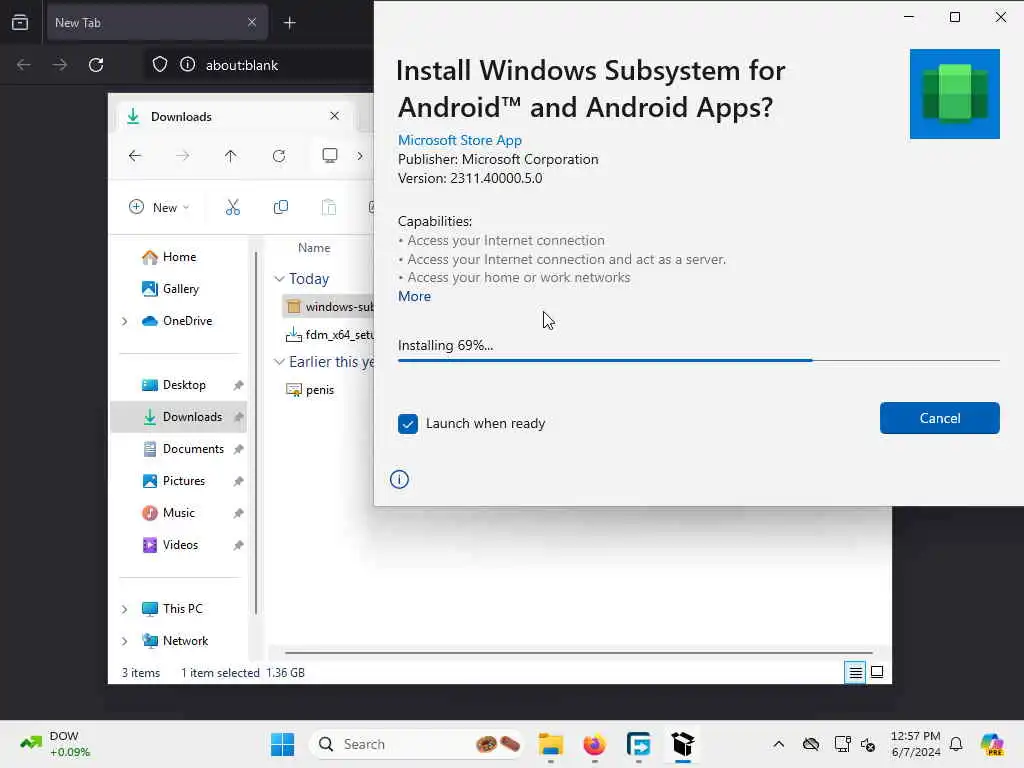The width and height of the screenshot is (1024, 768).
Task: Open the New dropdown in File Explorer
Action: 159,208
